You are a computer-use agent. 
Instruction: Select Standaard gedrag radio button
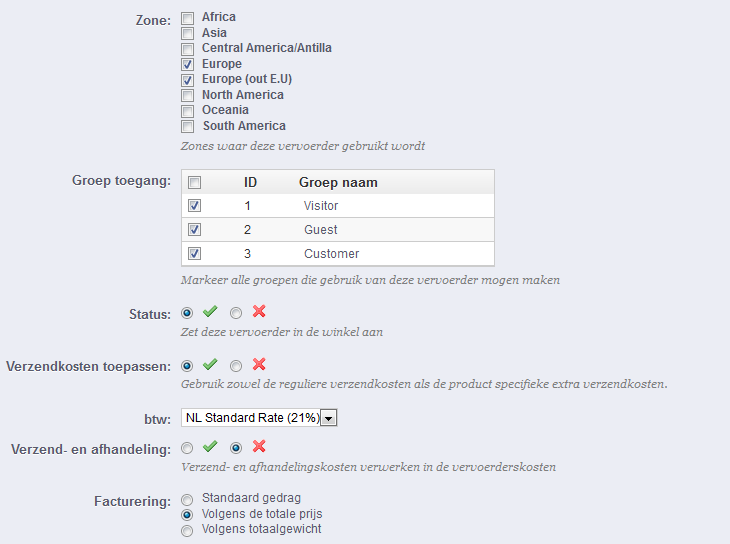[187, 499]
